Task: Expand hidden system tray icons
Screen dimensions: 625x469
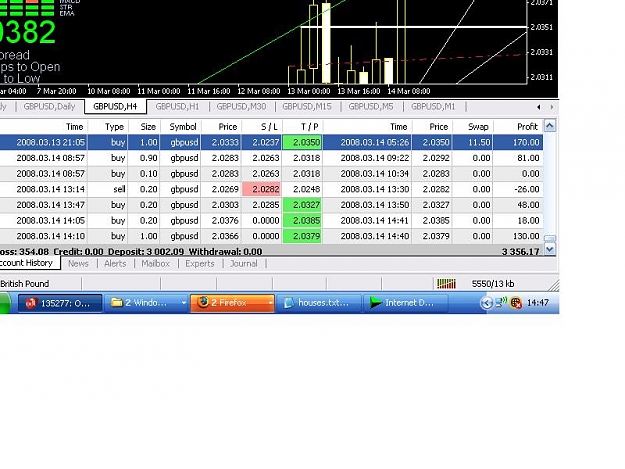Action: coord(486,303)
